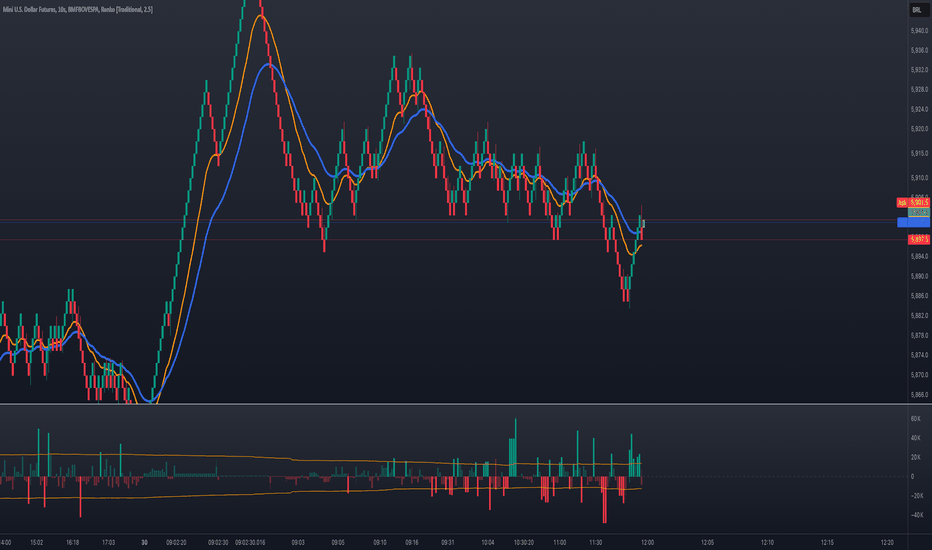Click the 17:03 time axis label
This screenshot has height=550, width=932.
pyautogui.click(x=109, y=542)
